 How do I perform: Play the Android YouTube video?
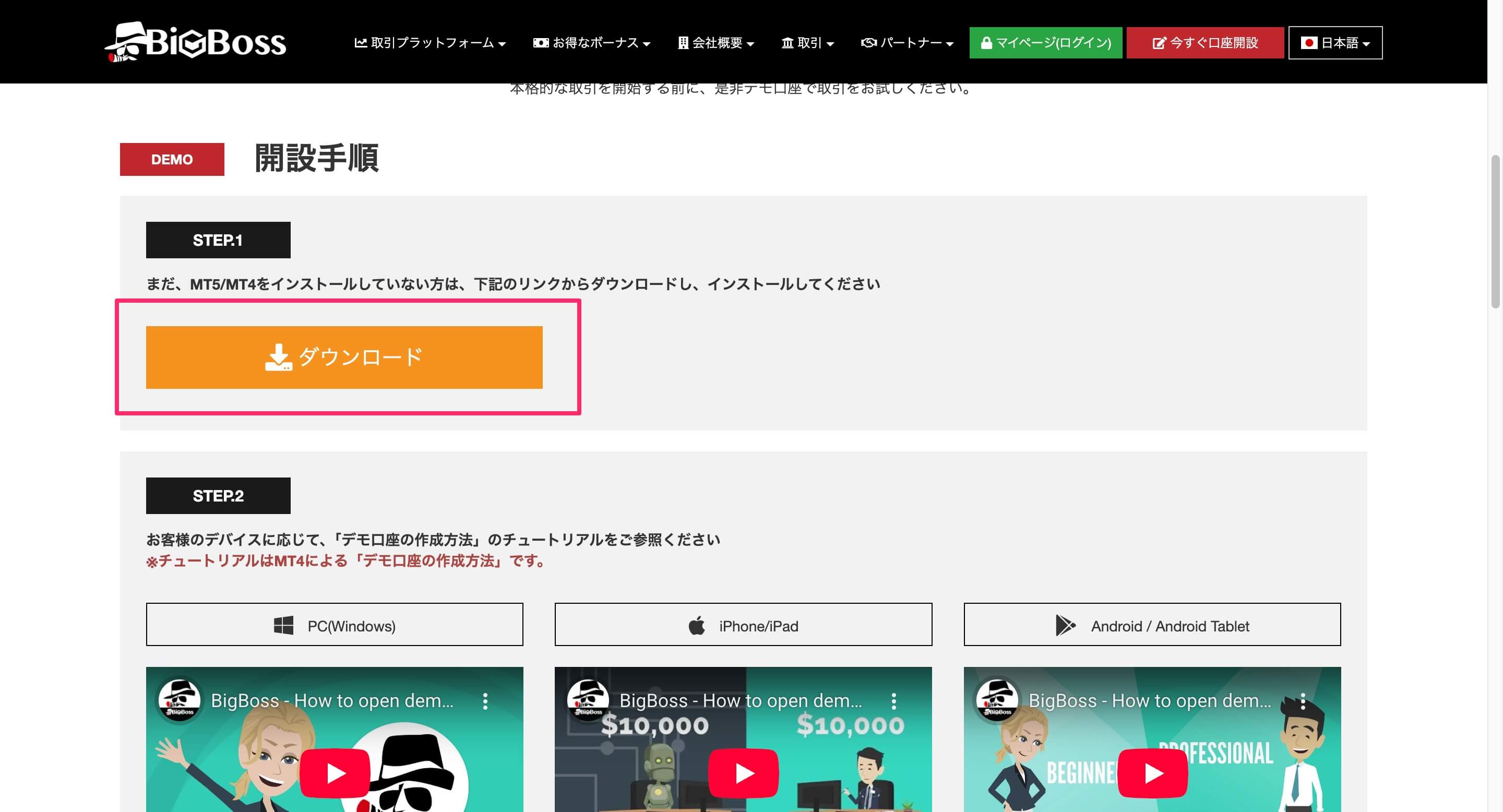point(1153,773)
